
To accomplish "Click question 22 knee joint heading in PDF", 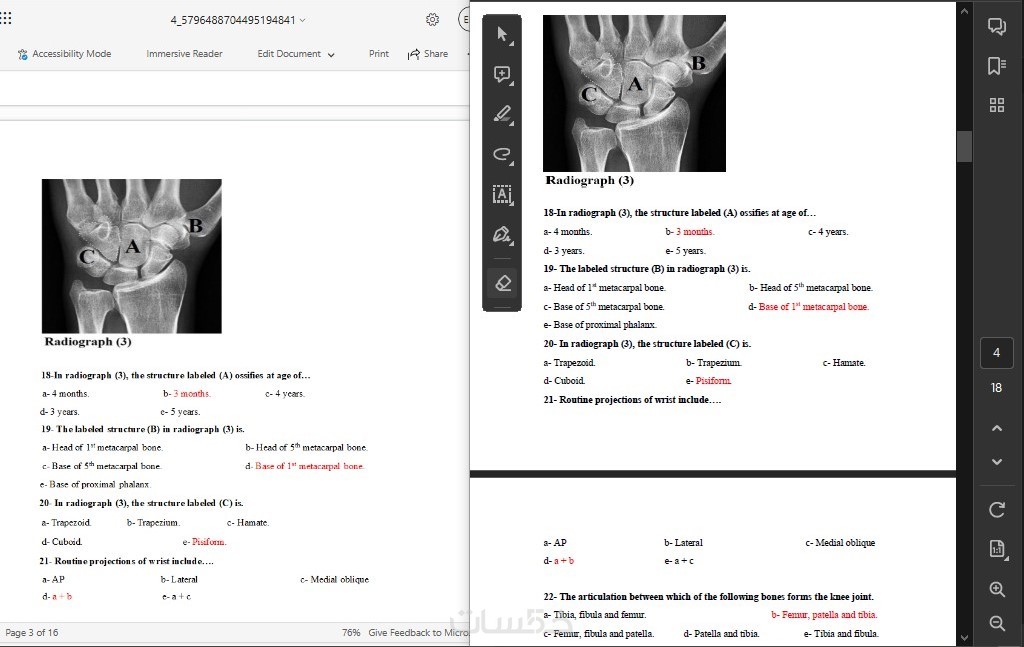I will point(709,597).
